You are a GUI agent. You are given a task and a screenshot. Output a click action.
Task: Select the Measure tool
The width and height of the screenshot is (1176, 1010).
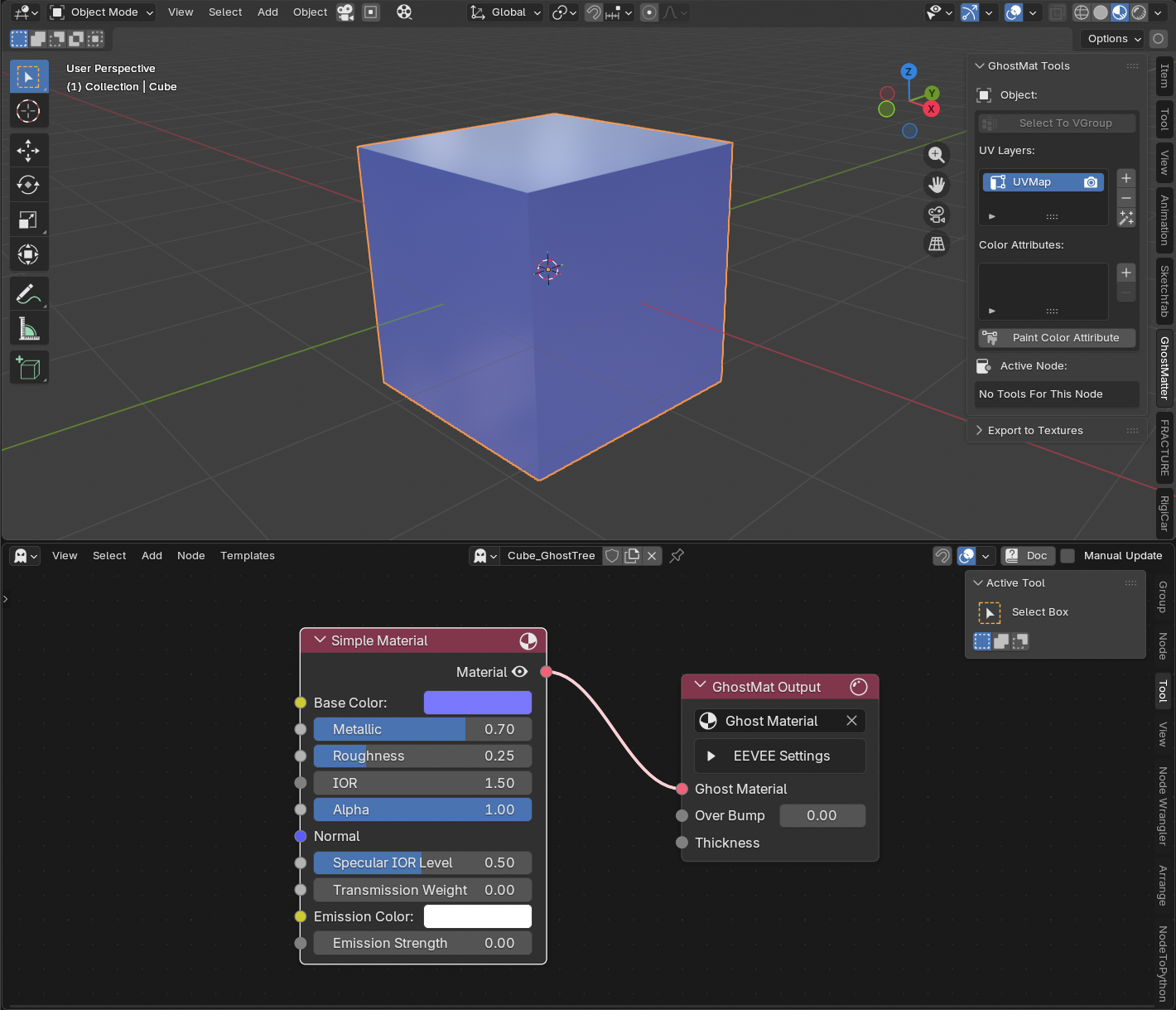tap(28, 329)
